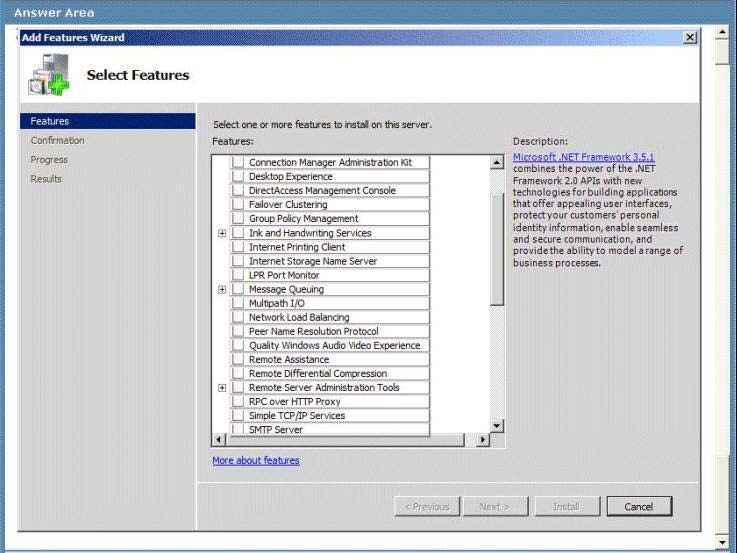Click the Remote Assistance label
This screenshot has width=737, height=553.
tap(289, 359)
